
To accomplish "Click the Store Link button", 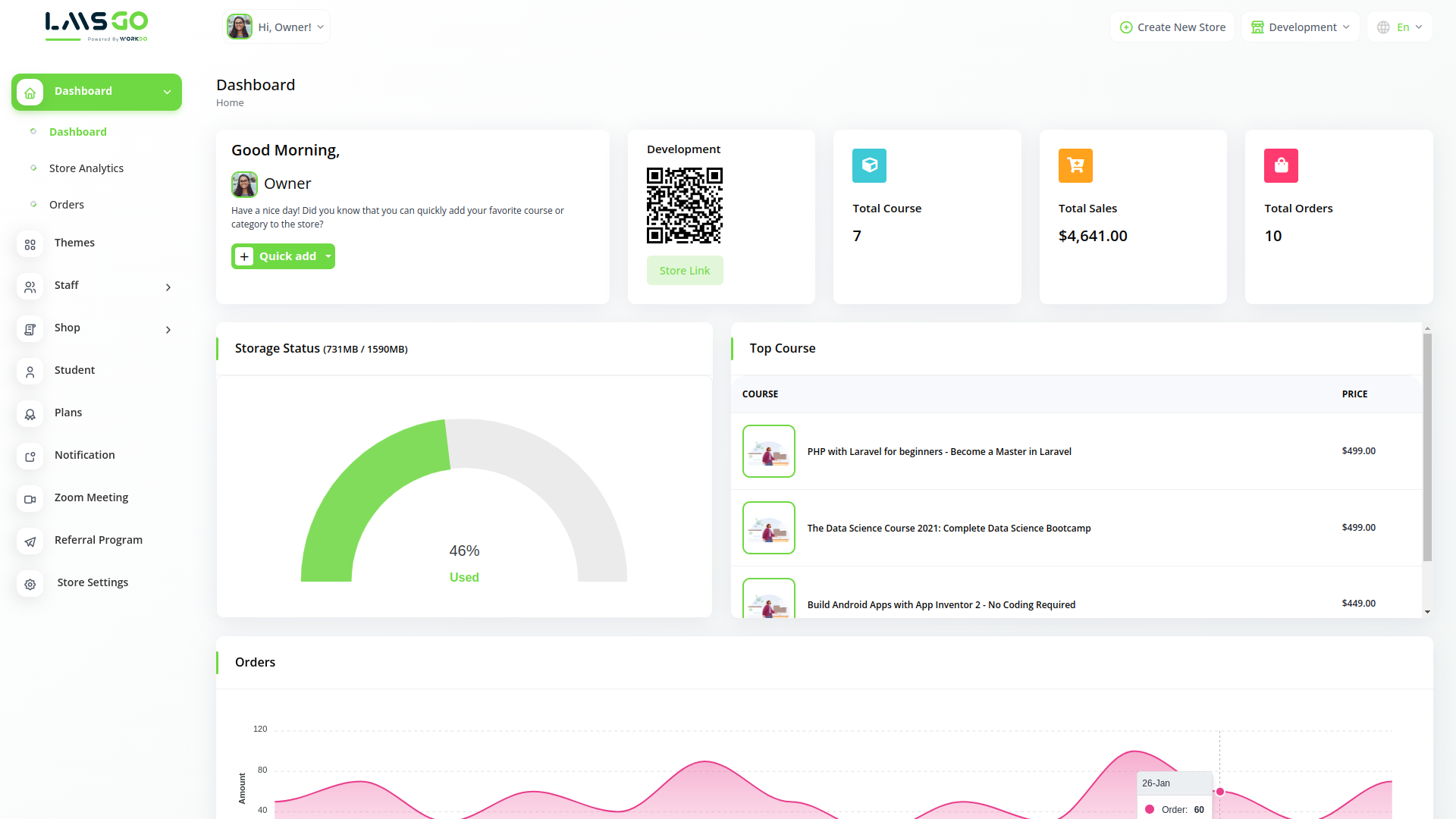I will point(684,271).
